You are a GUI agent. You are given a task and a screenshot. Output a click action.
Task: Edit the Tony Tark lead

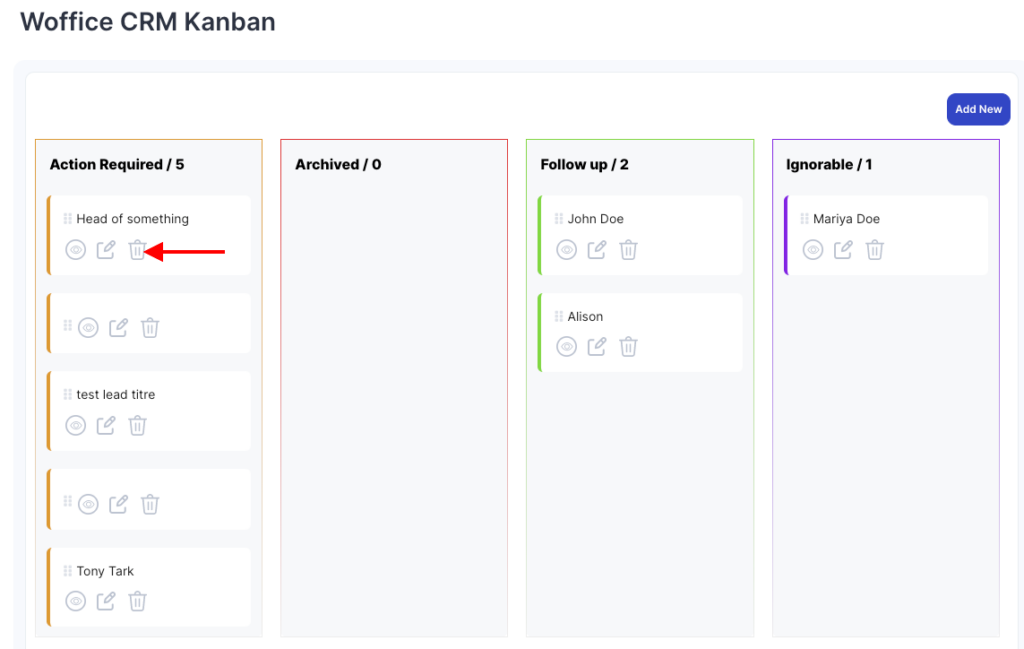pyautogui.click(x=106, y=602)
